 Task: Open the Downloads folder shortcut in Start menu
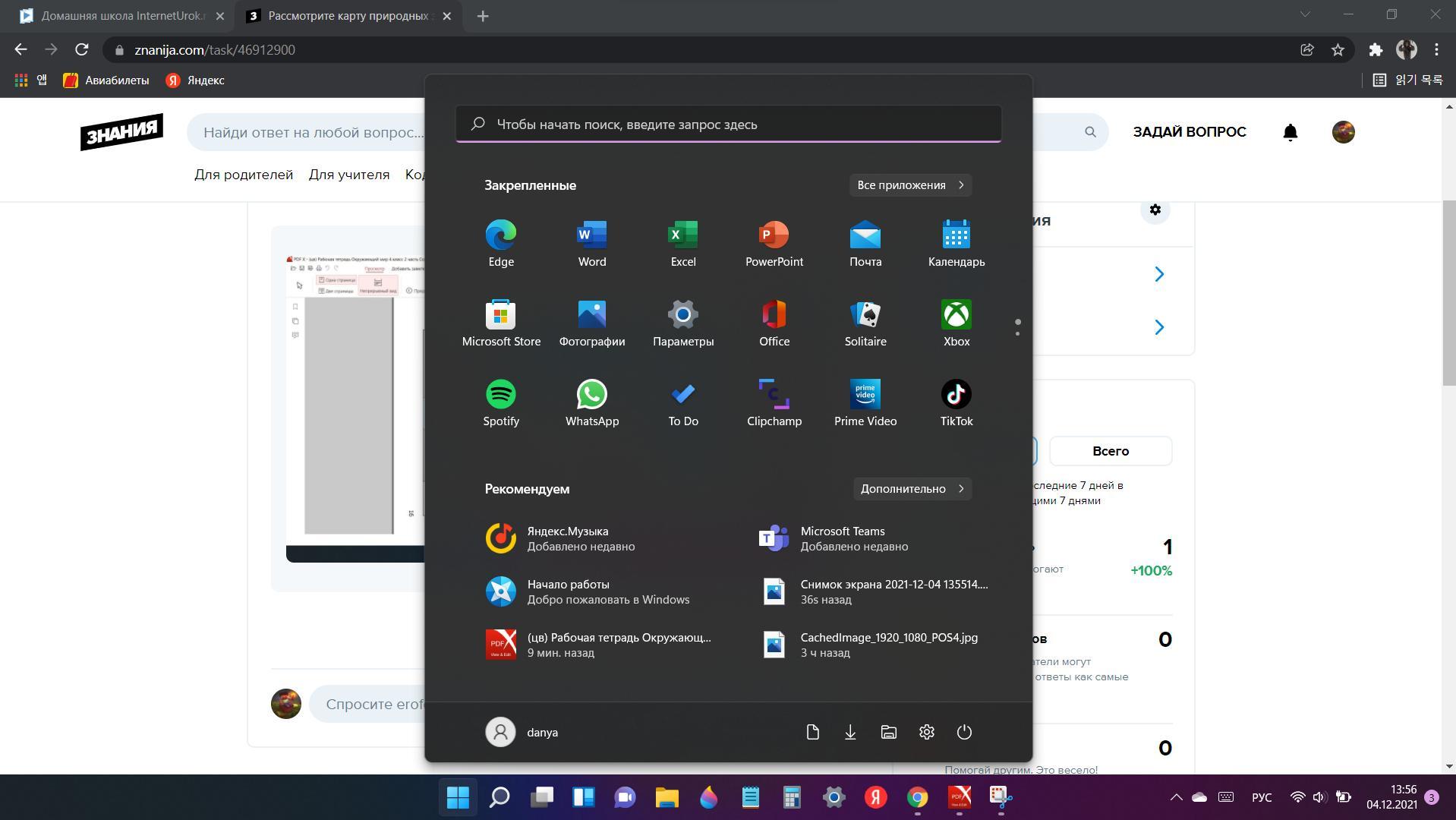[850, 732]
